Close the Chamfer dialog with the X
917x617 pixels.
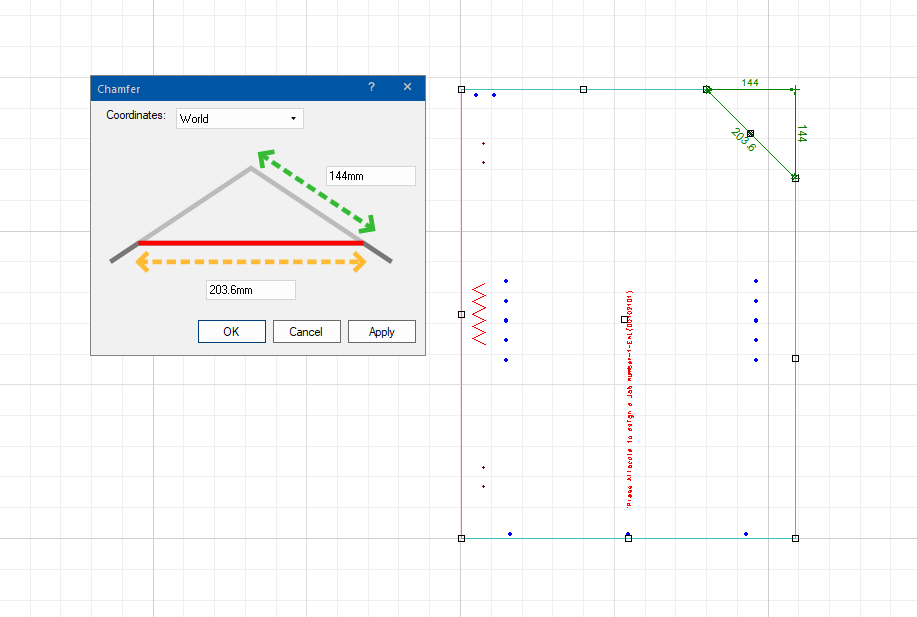[408, 87]
